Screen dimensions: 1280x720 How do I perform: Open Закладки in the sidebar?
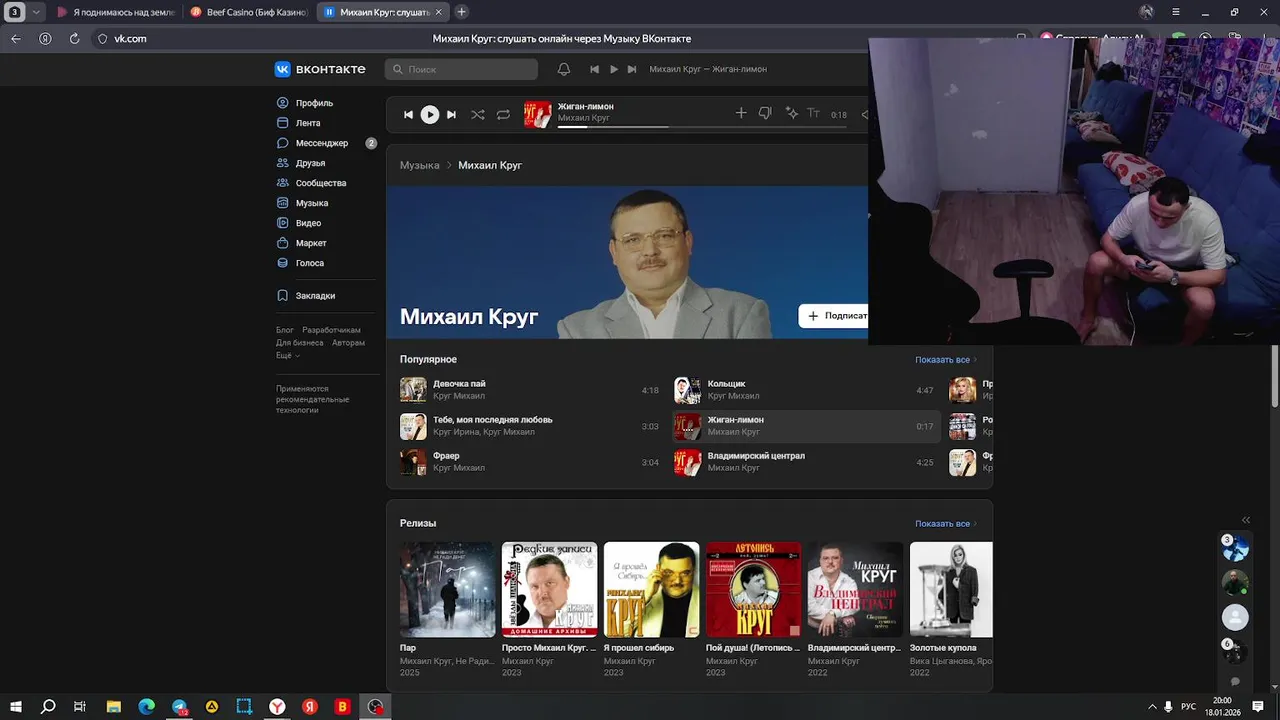(x=315, y=296)
